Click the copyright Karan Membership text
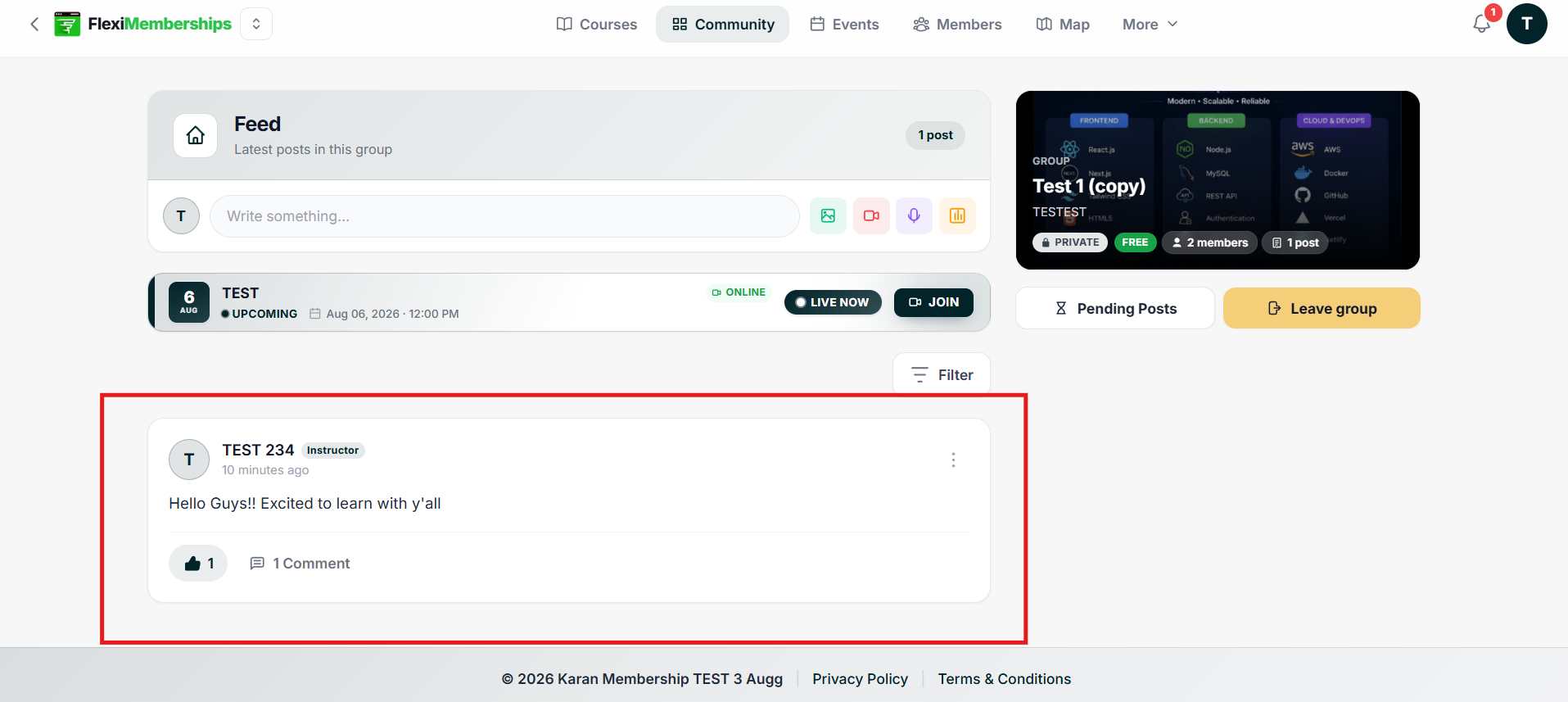Image resolution: width=1568 pixels, height=702 pixels. 642,679
